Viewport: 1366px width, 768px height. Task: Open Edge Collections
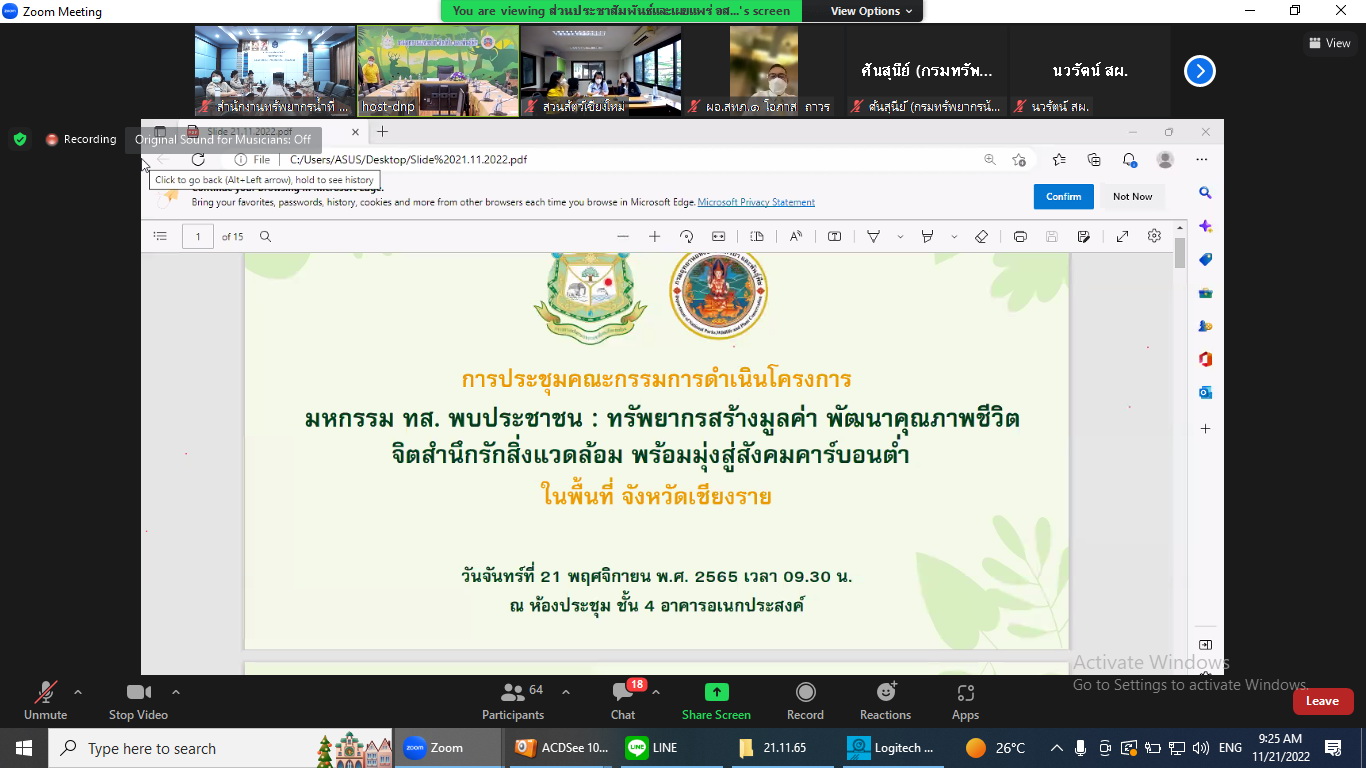1094,160
